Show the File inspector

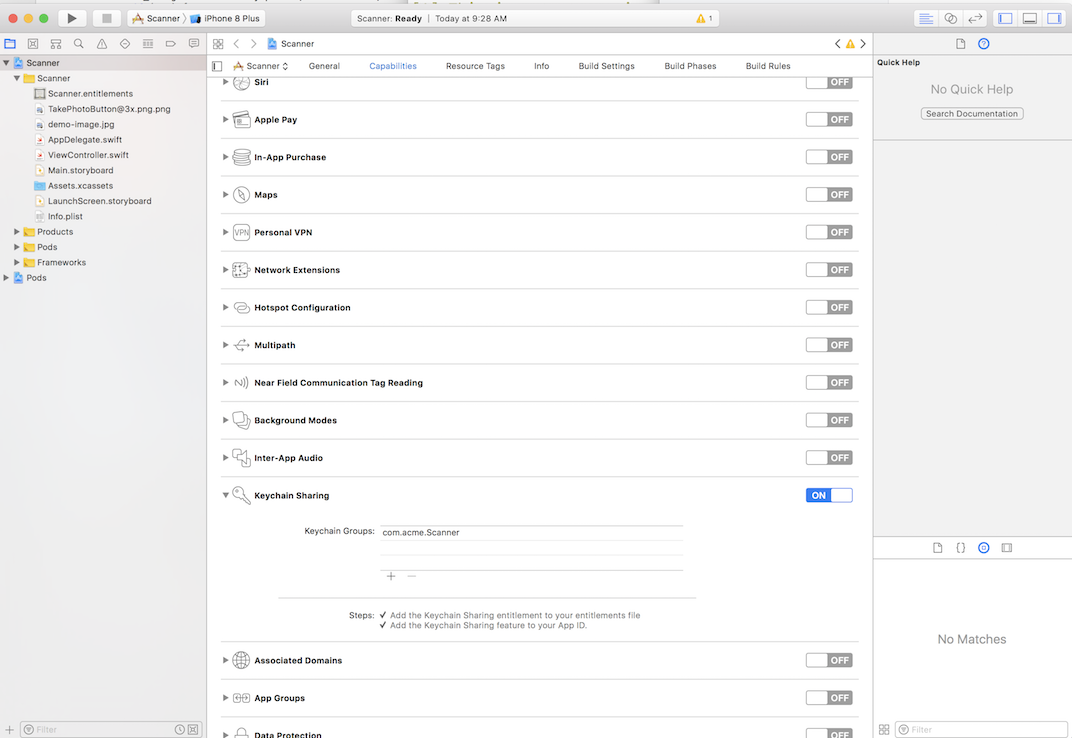click(x=961, y=44)
